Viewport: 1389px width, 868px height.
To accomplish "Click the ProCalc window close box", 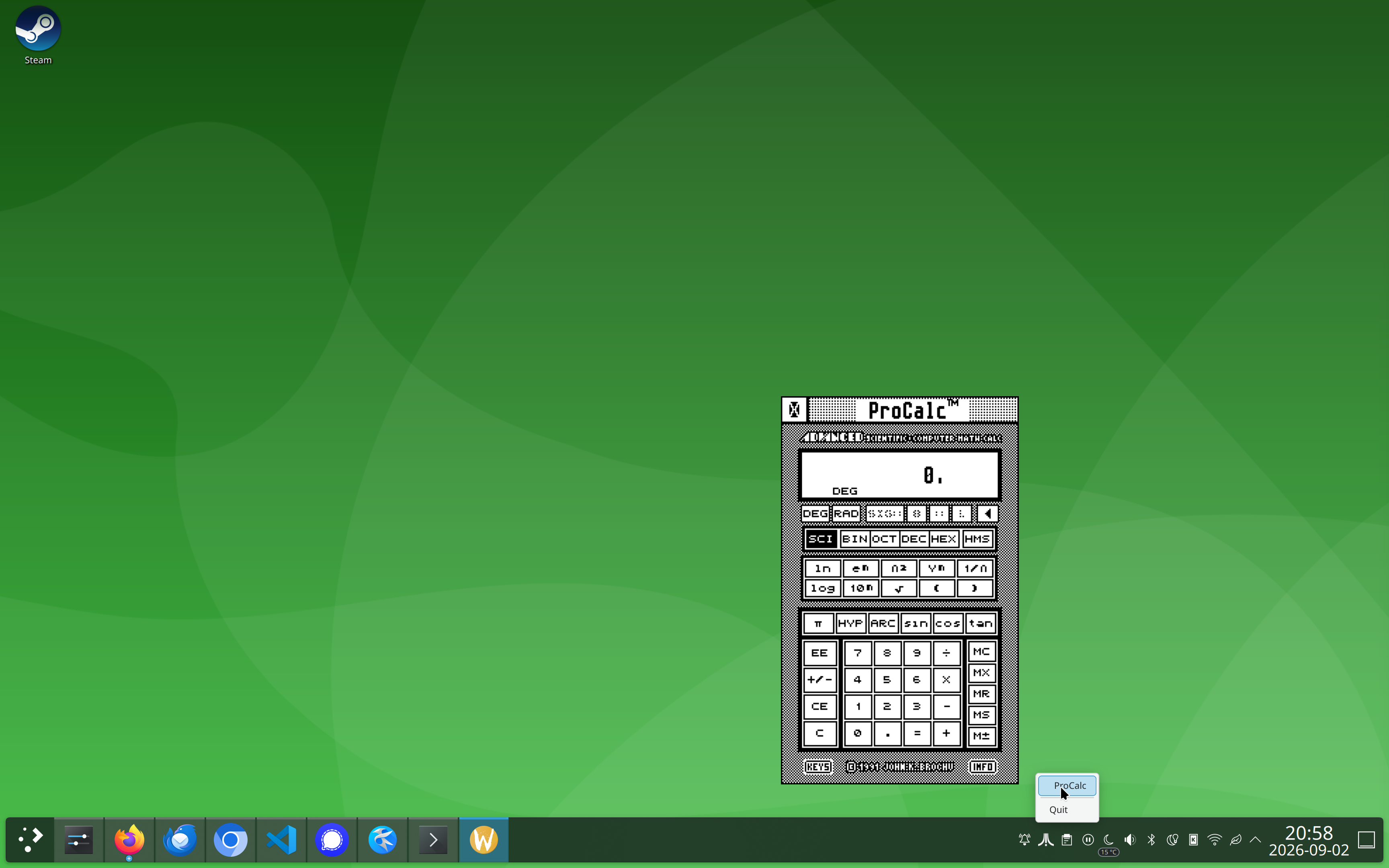I will [794, 410].
